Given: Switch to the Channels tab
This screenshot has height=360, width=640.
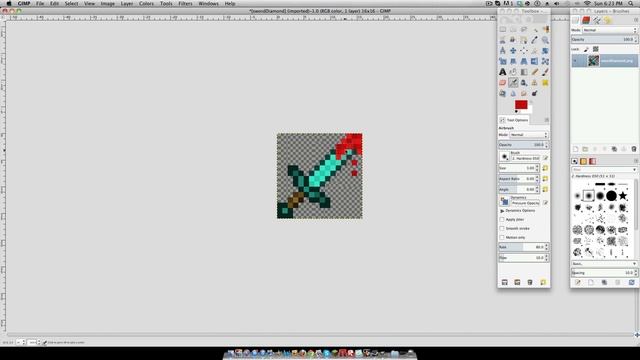Looking at the screenshot, I should 586,20.
